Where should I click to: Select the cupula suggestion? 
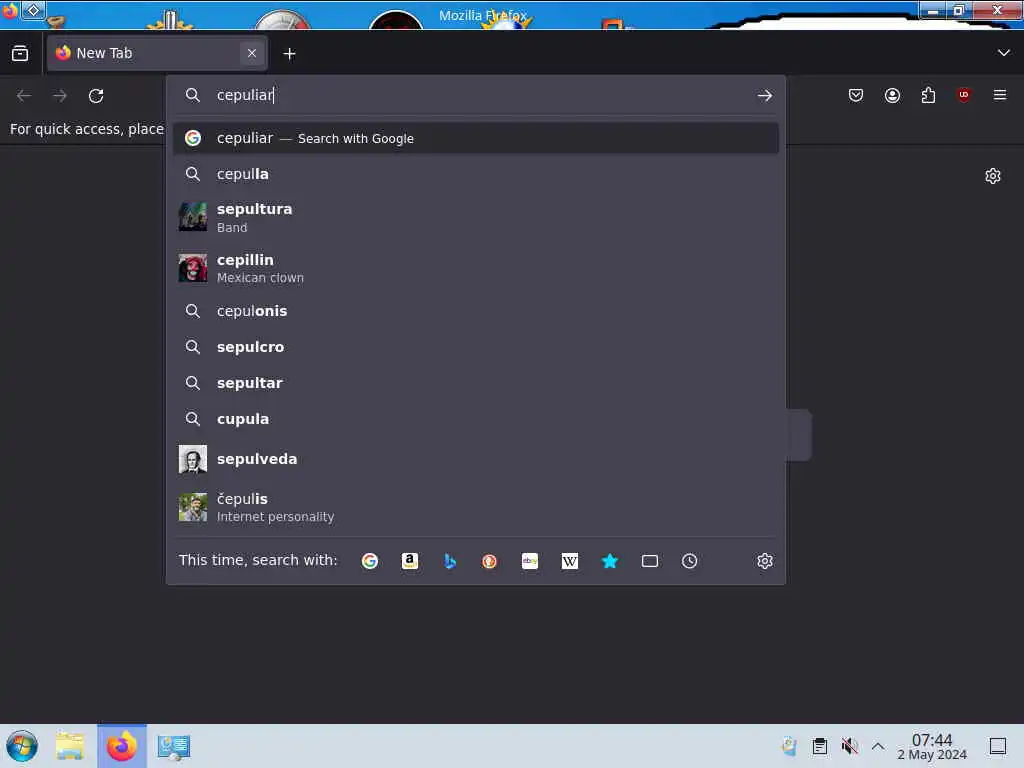point(475,419)
